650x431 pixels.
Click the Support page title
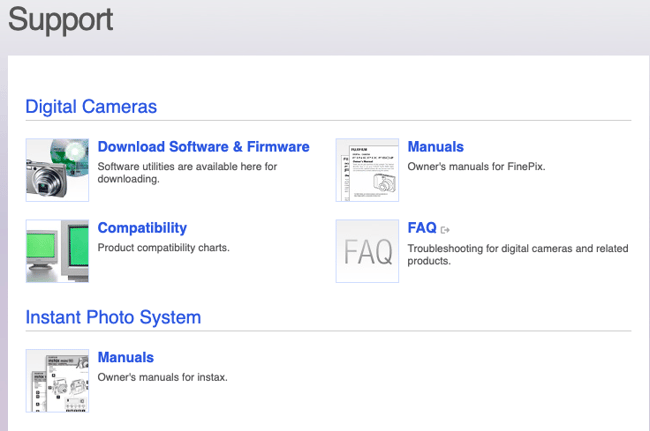click(x=61, y=20)
